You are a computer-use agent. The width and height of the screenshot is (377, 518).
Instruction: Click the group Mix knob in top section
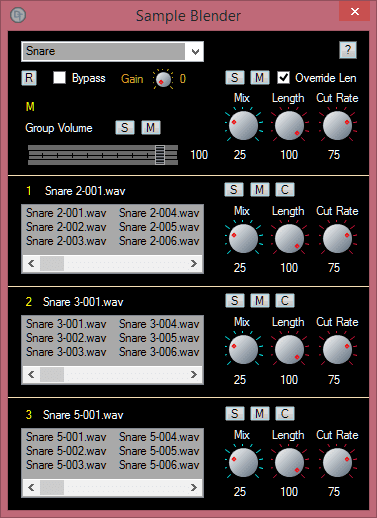[243, 125]
